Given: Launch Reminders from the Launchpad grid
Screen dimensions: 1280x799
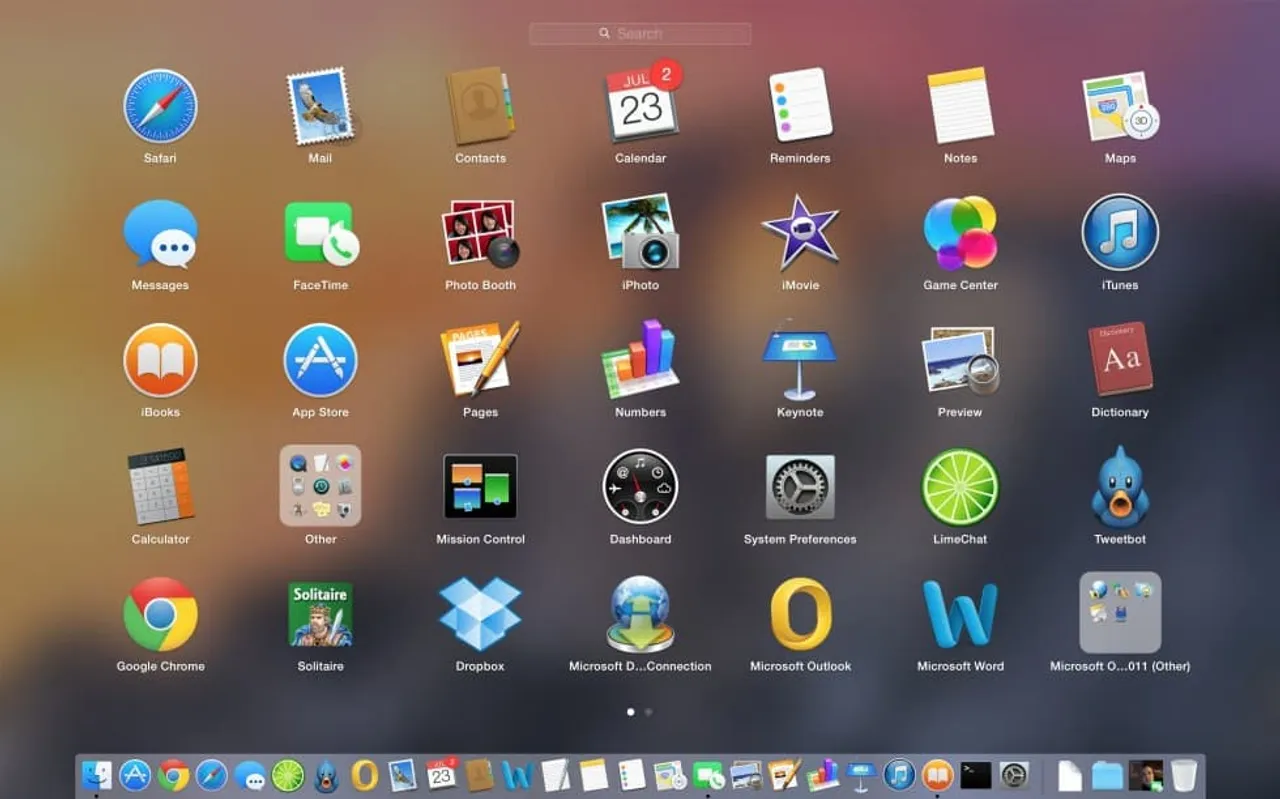Looking at the screenshot, I should (x=800, y=105).
